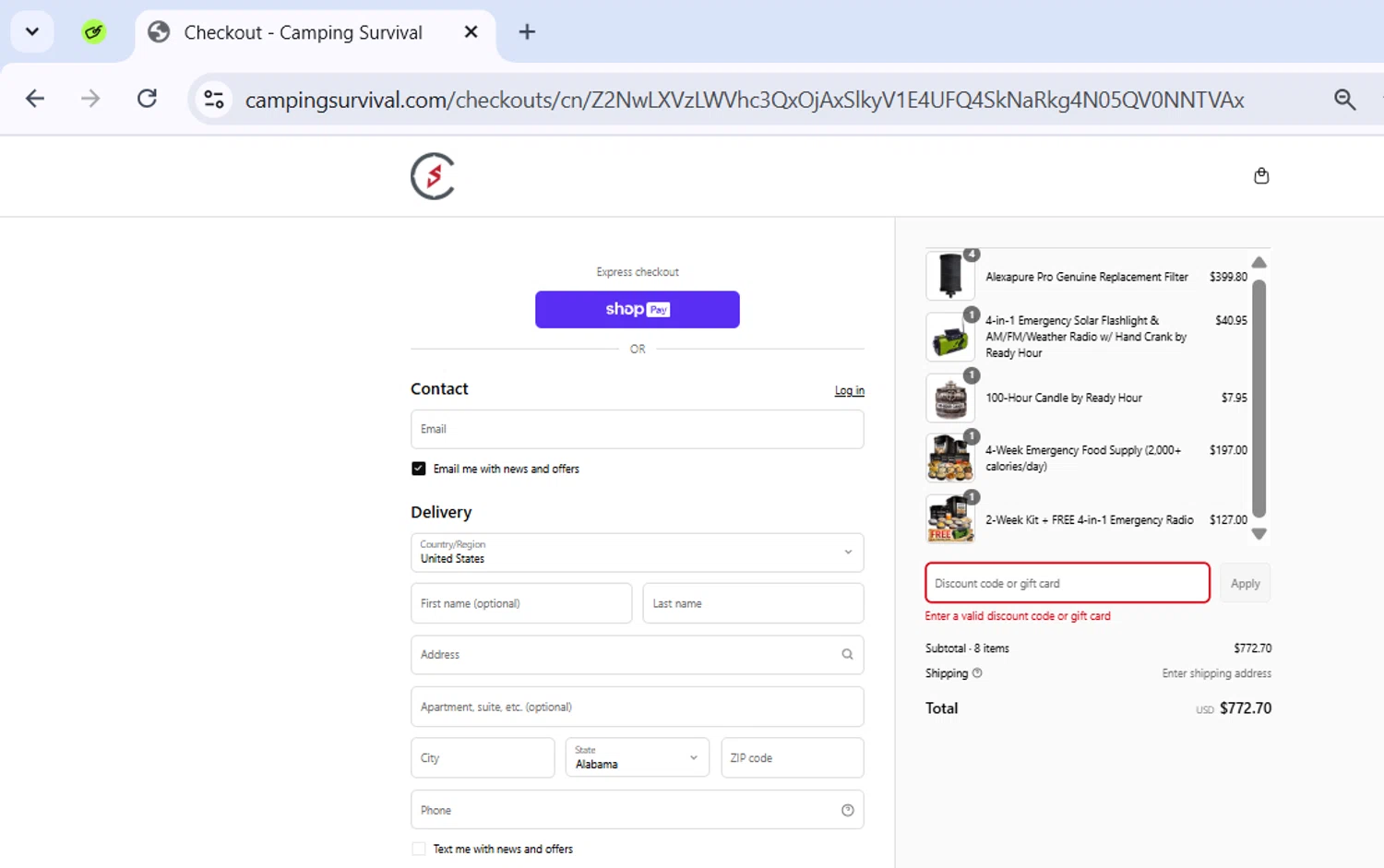Focus the Address field
Image resolution: width=1384 pixels, height=868 pixels.
point(638,655)
